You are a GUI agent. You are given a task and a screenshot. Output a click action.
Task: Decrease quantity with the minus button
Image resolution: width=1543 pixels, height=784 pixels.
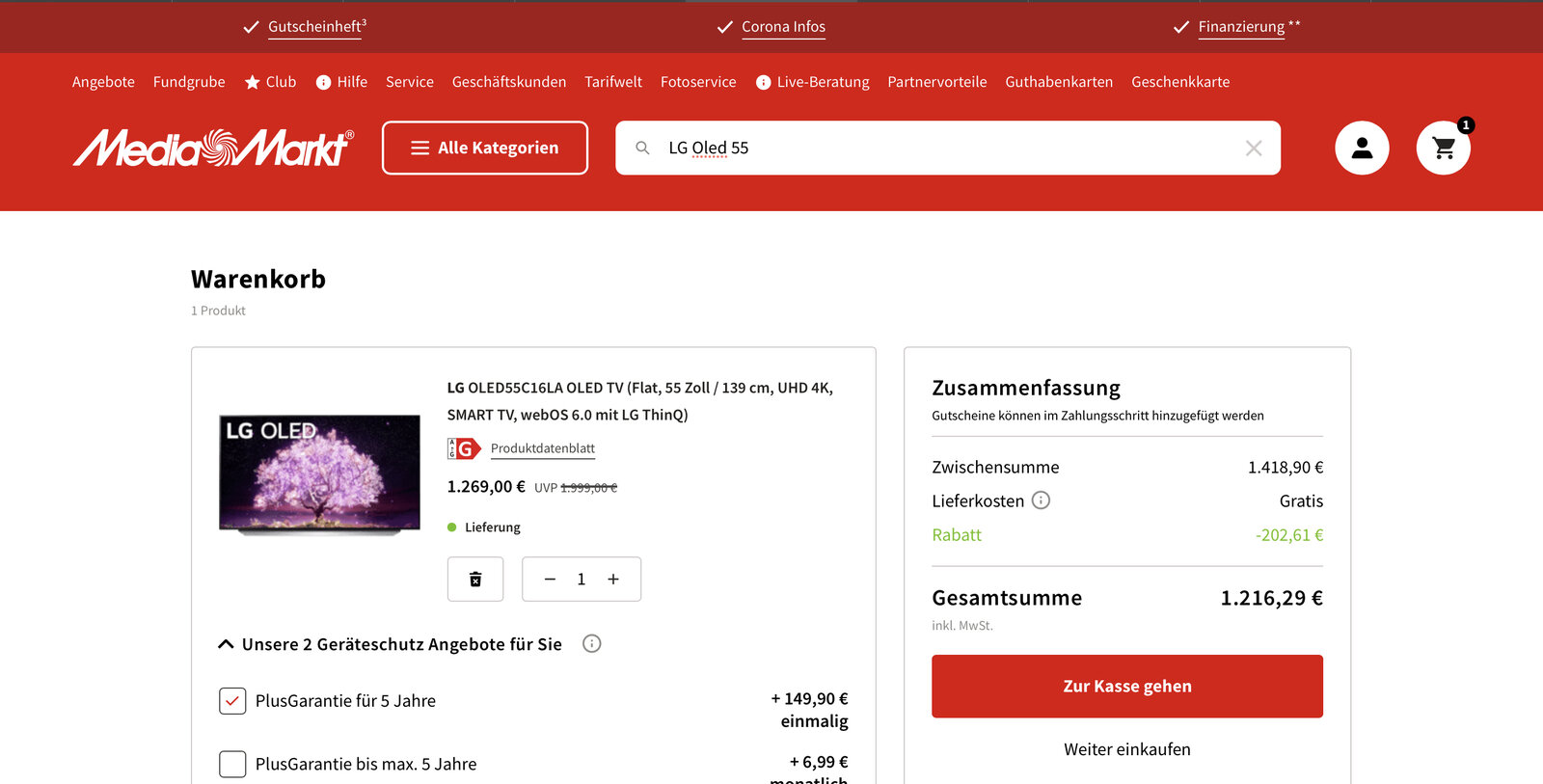pyautogui.click(x=550, y=579)
